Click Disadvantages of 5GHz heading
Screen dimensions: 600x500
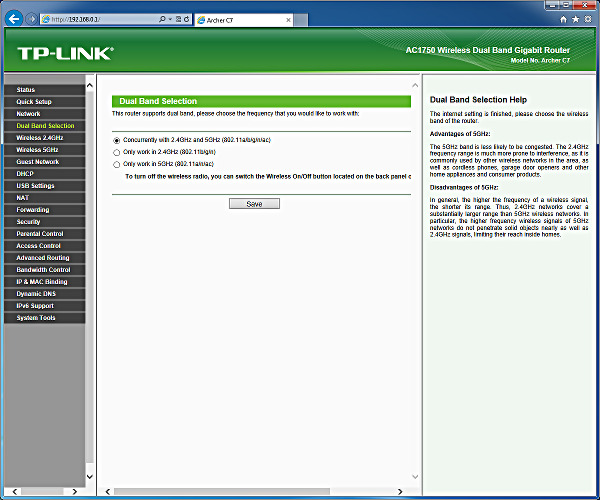[x=464, y=187]
